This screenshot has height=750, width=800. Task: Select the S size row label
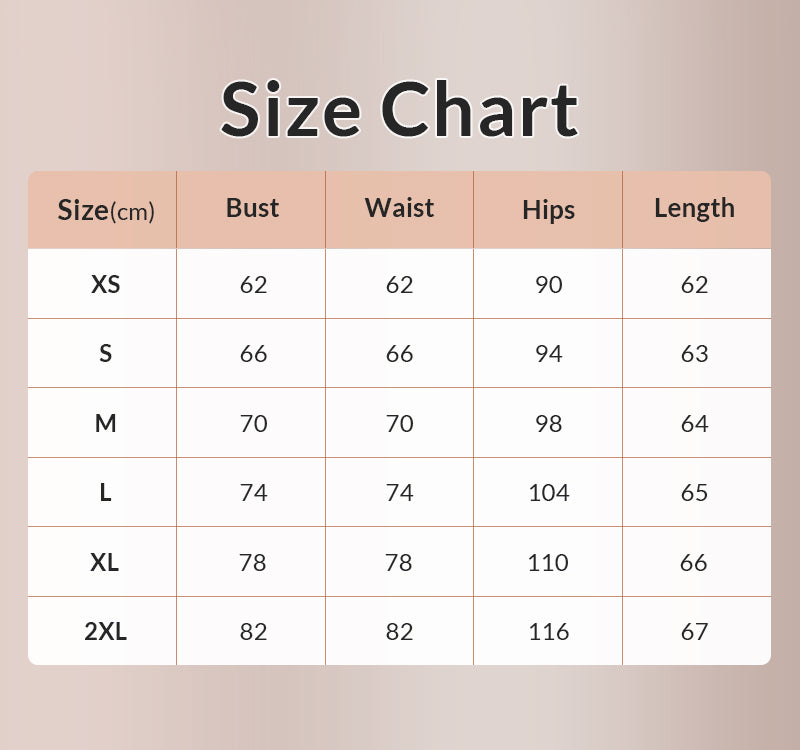(x=105, y=354)
